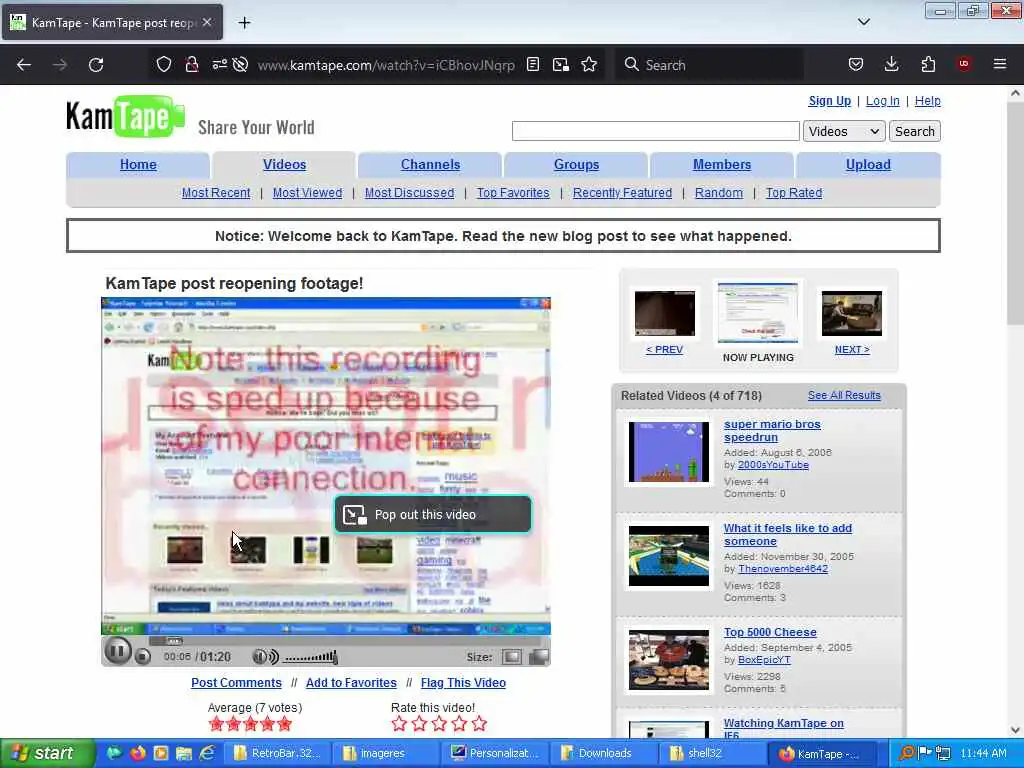Open the Members navigation tab
This screenshot has height=768, width=1024.
coord(722,165)
